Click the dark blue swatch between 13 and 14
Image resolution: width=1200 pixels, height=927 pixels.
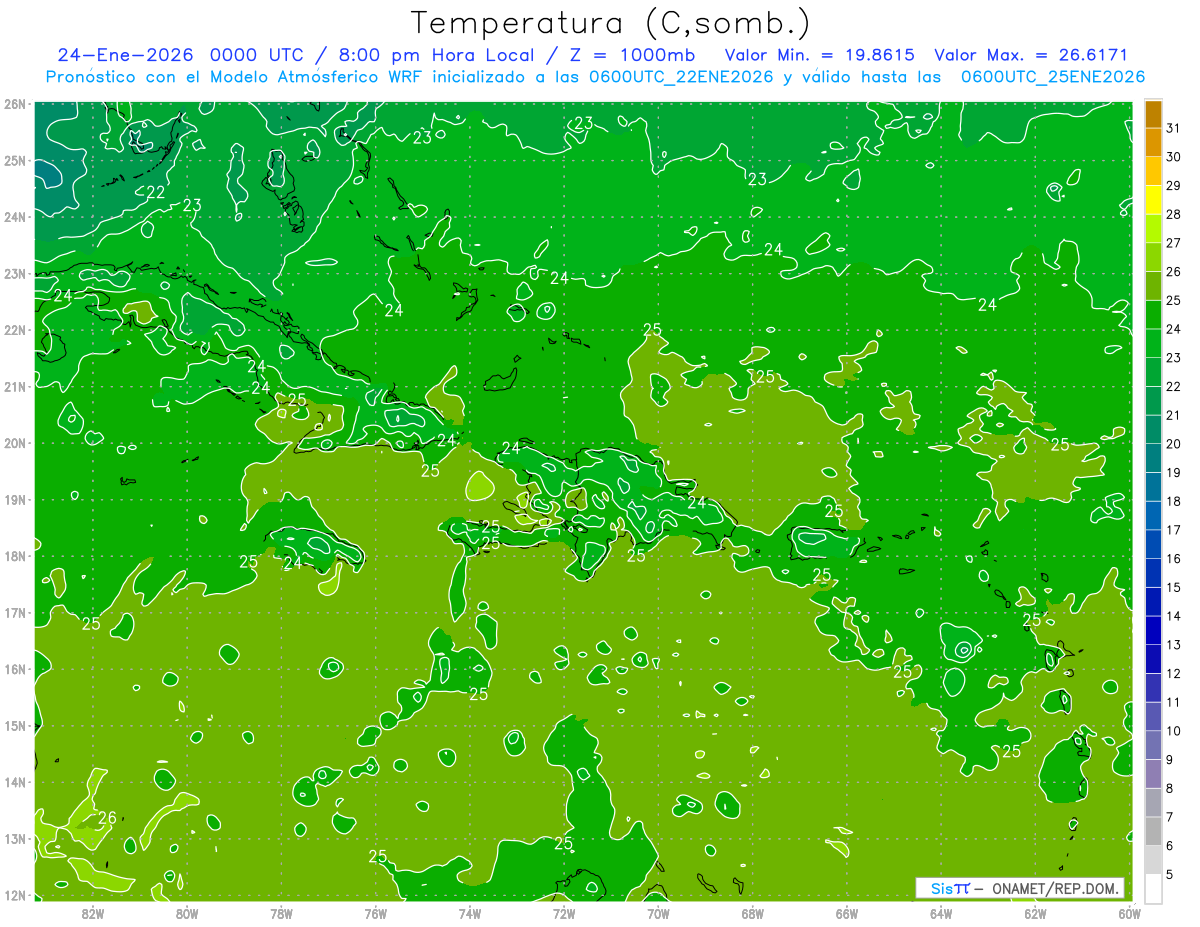[x=1153, y=630]
